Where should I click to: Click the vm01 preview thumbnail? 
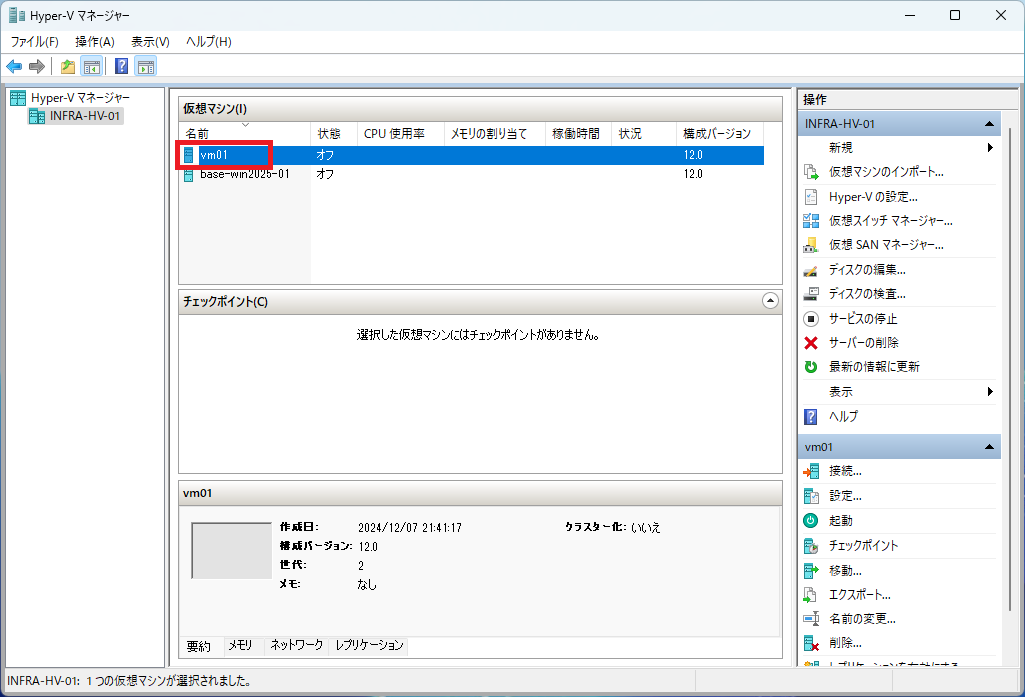(231, 551)
